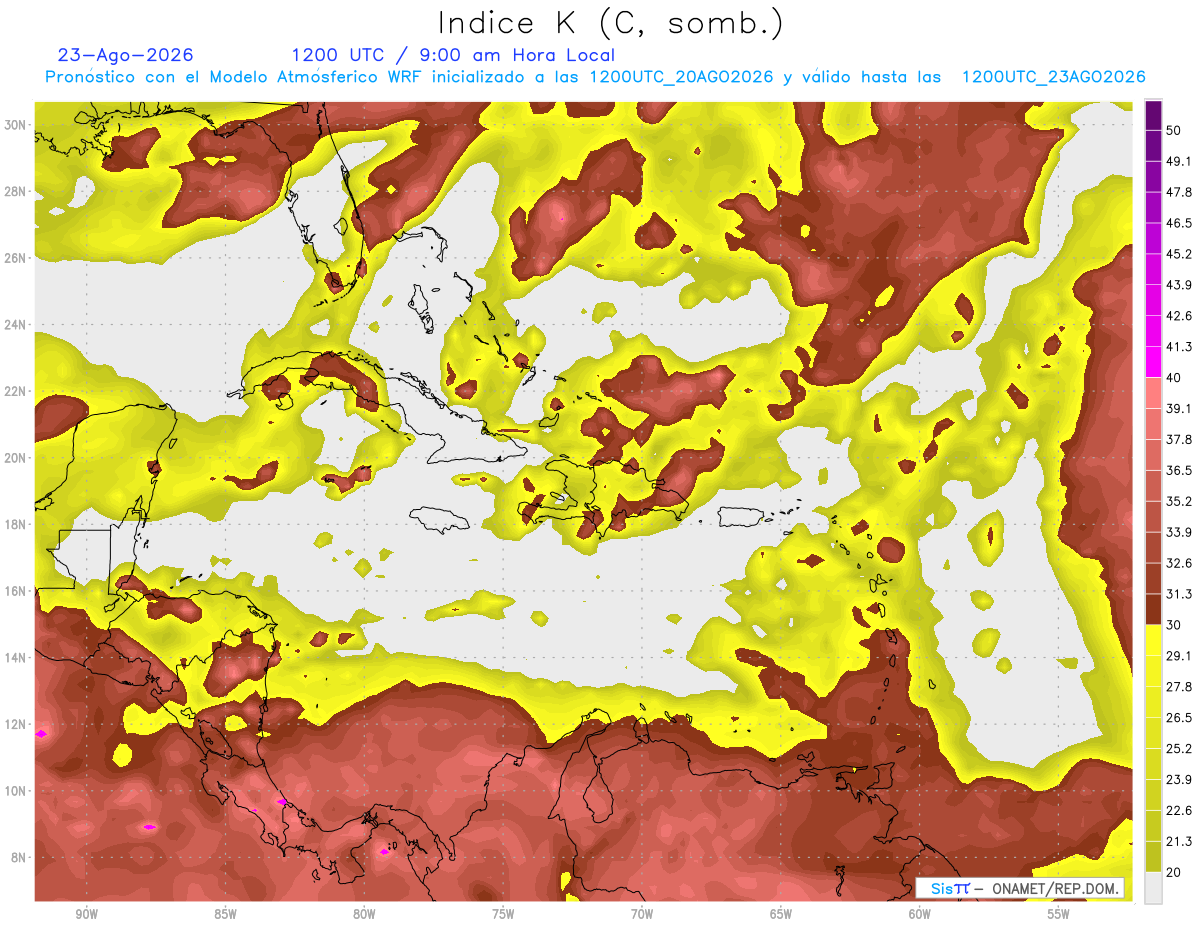Click the colorbar value 27.8
Viewport: 1200px width, 927px height.
click(1178, 687)
